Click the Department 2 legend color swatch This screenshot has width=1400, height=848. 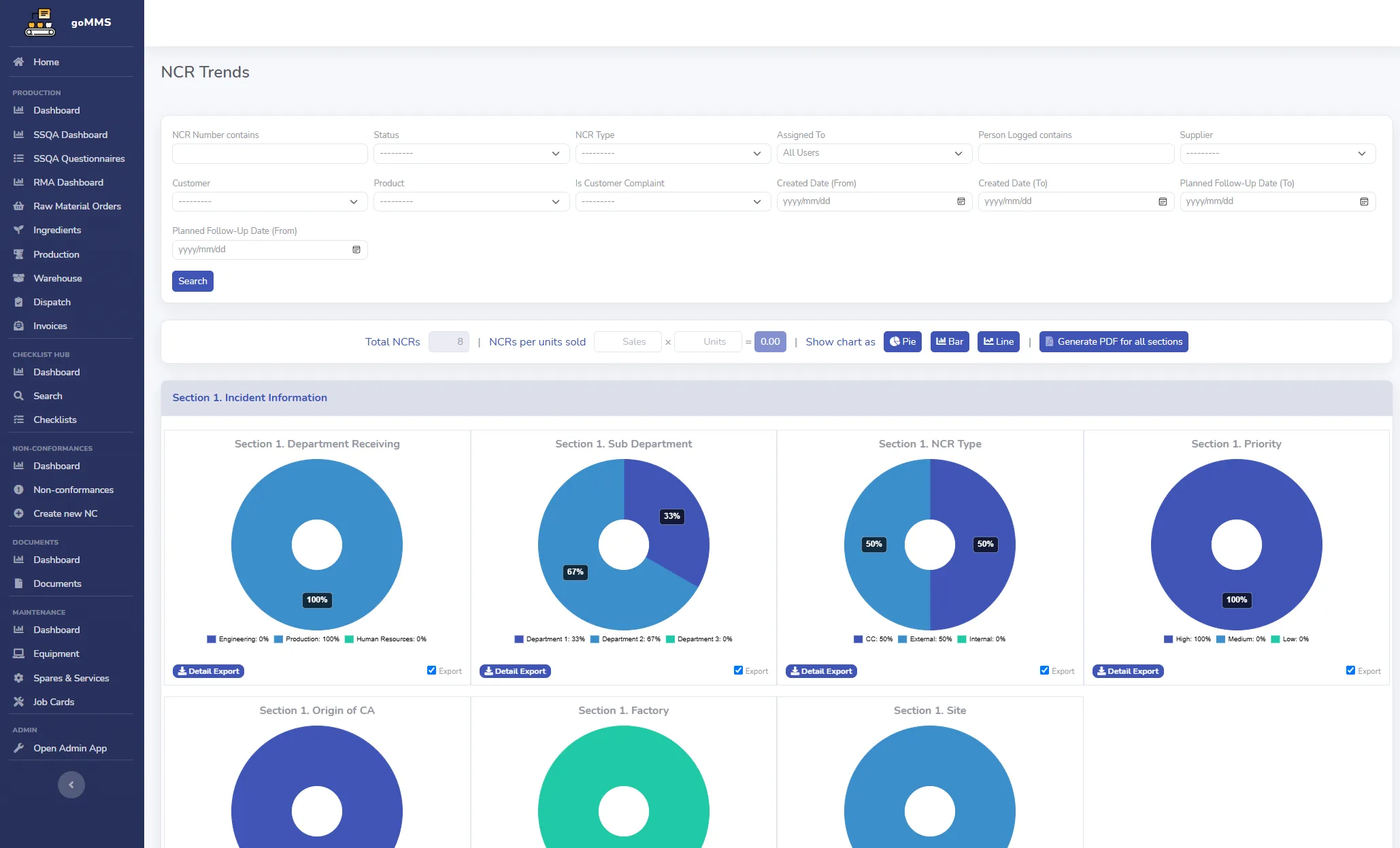coord(595,639)
